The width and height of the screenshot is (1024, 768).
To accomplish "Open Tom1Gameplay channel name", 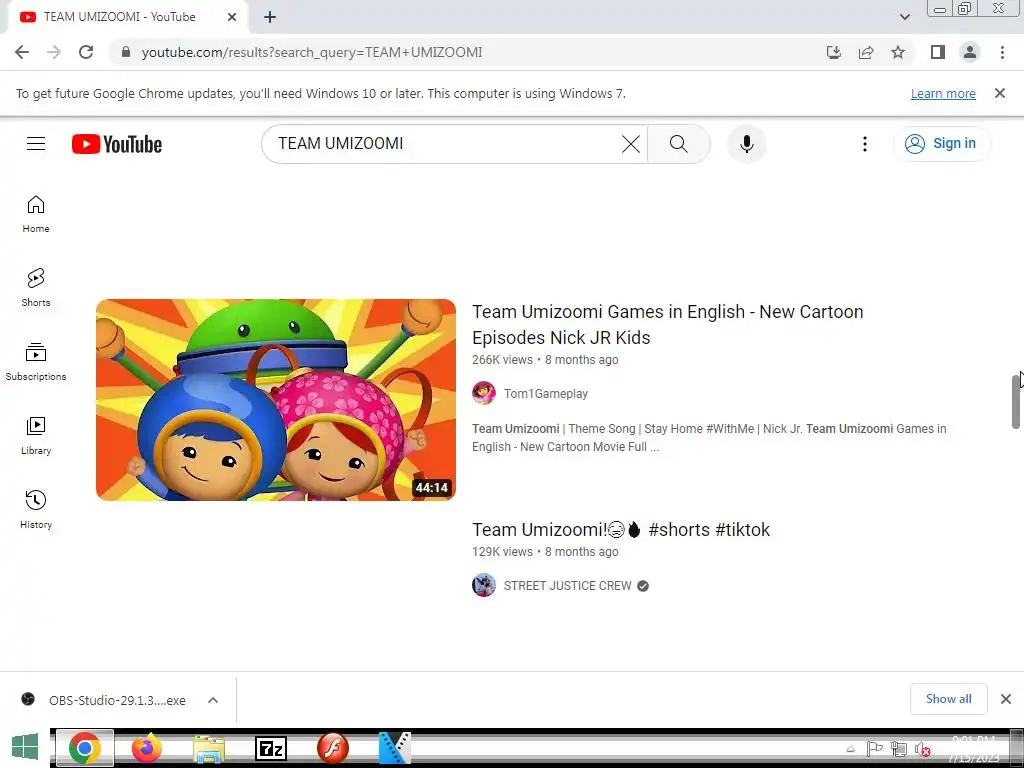I will (x=546, y=394).
